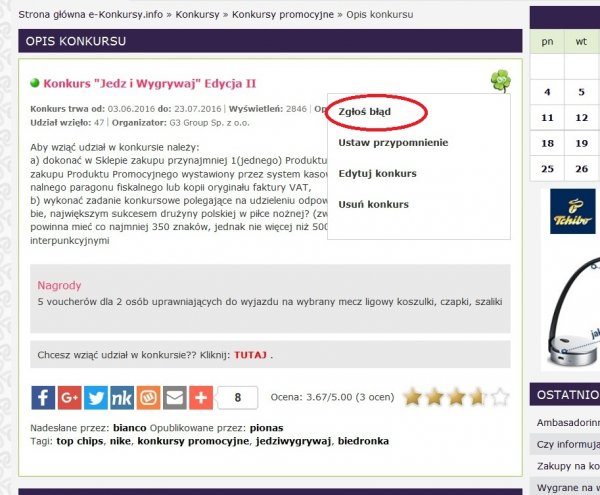
Task: Share using the orange Wykop icon
Action: 148,397
